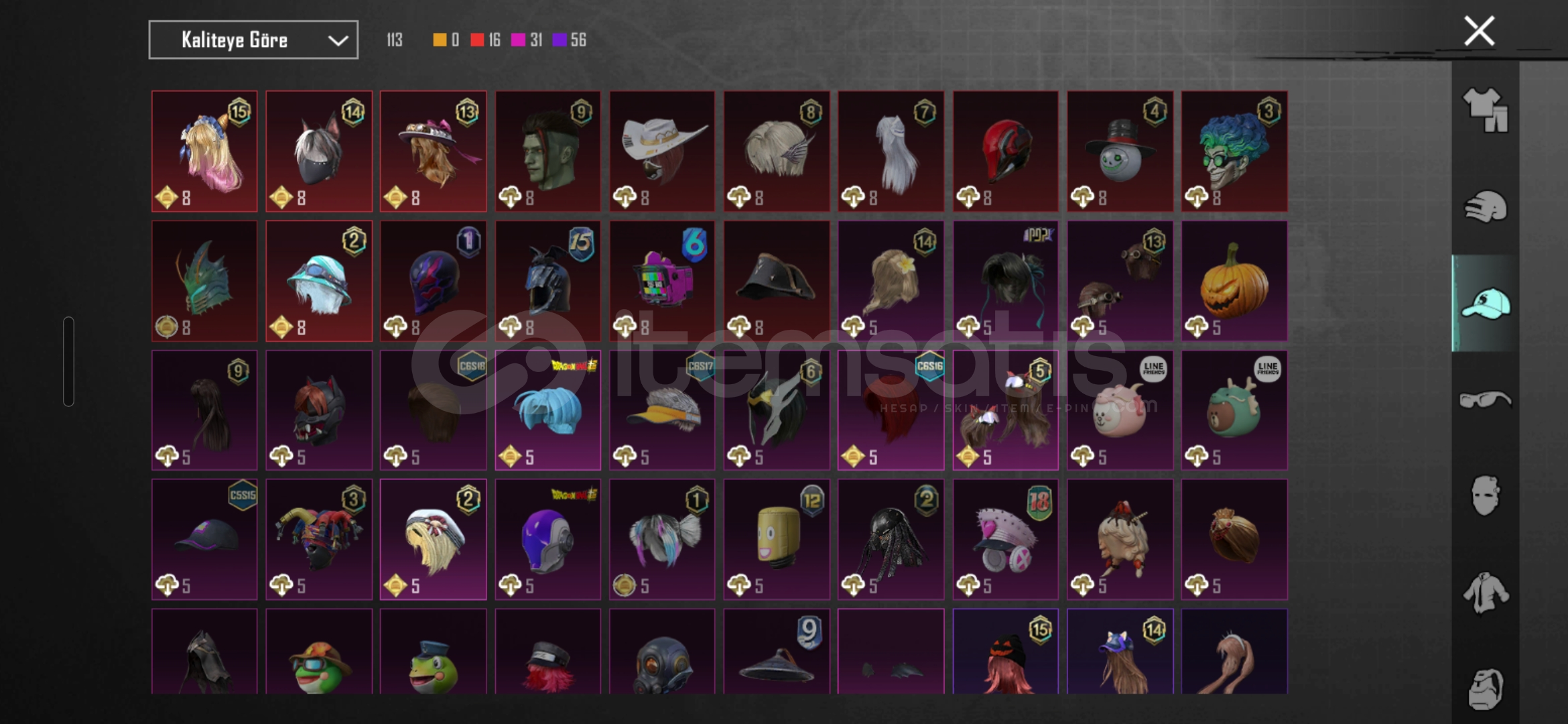
Task: Select the yellow cylinder head with badge 12
Action: pyautogui.click(x=777, y=540)
